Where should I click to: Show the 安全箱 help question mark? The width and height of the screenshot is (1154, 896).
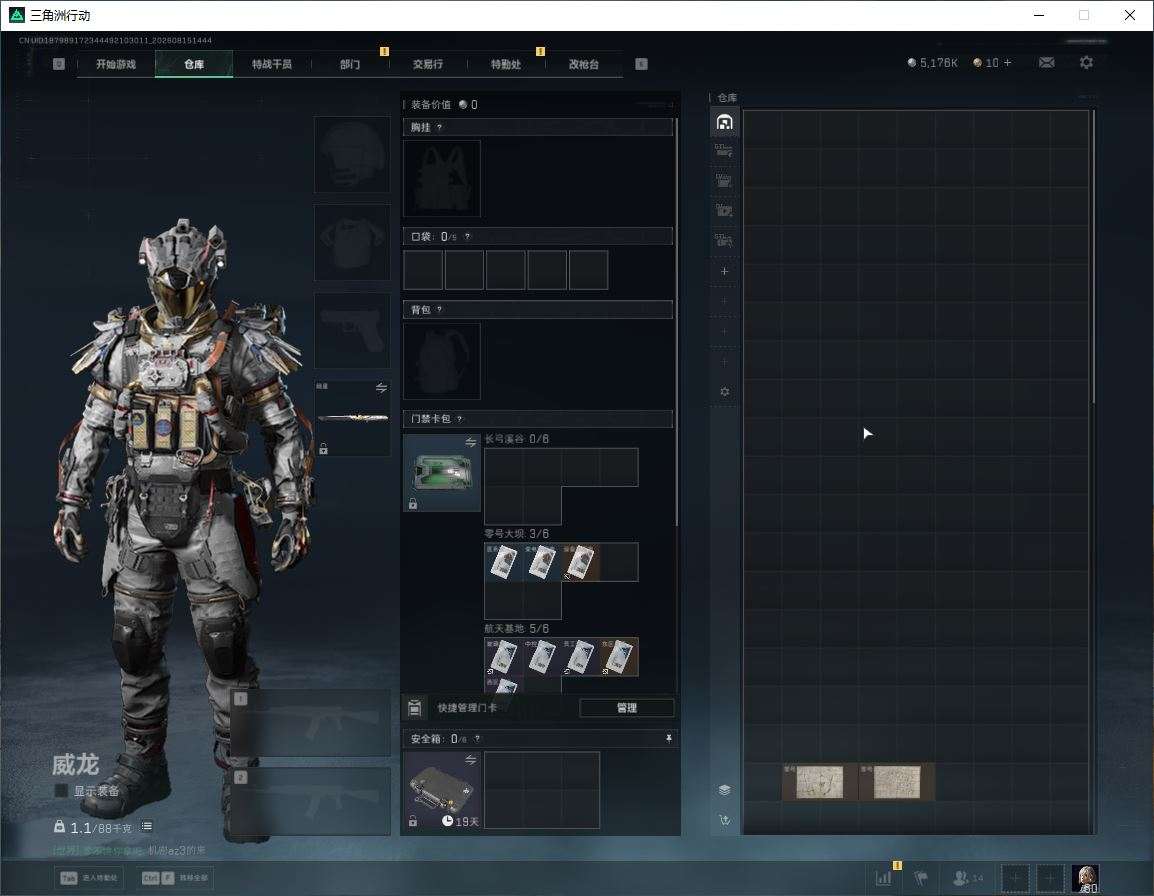477,738
